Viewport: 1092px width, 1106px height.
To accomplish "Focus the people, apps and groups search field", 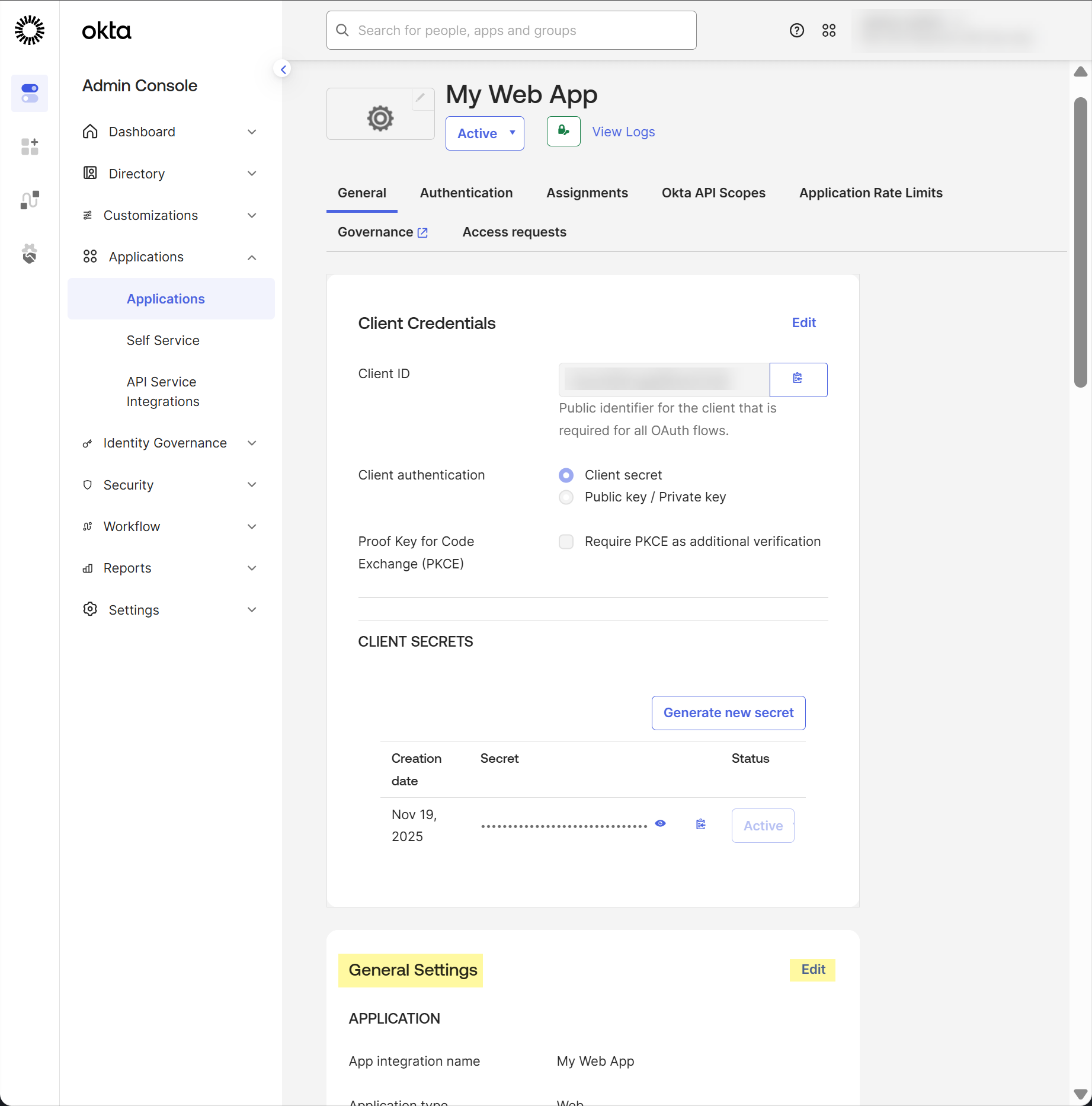I will [x=511, y=30].
